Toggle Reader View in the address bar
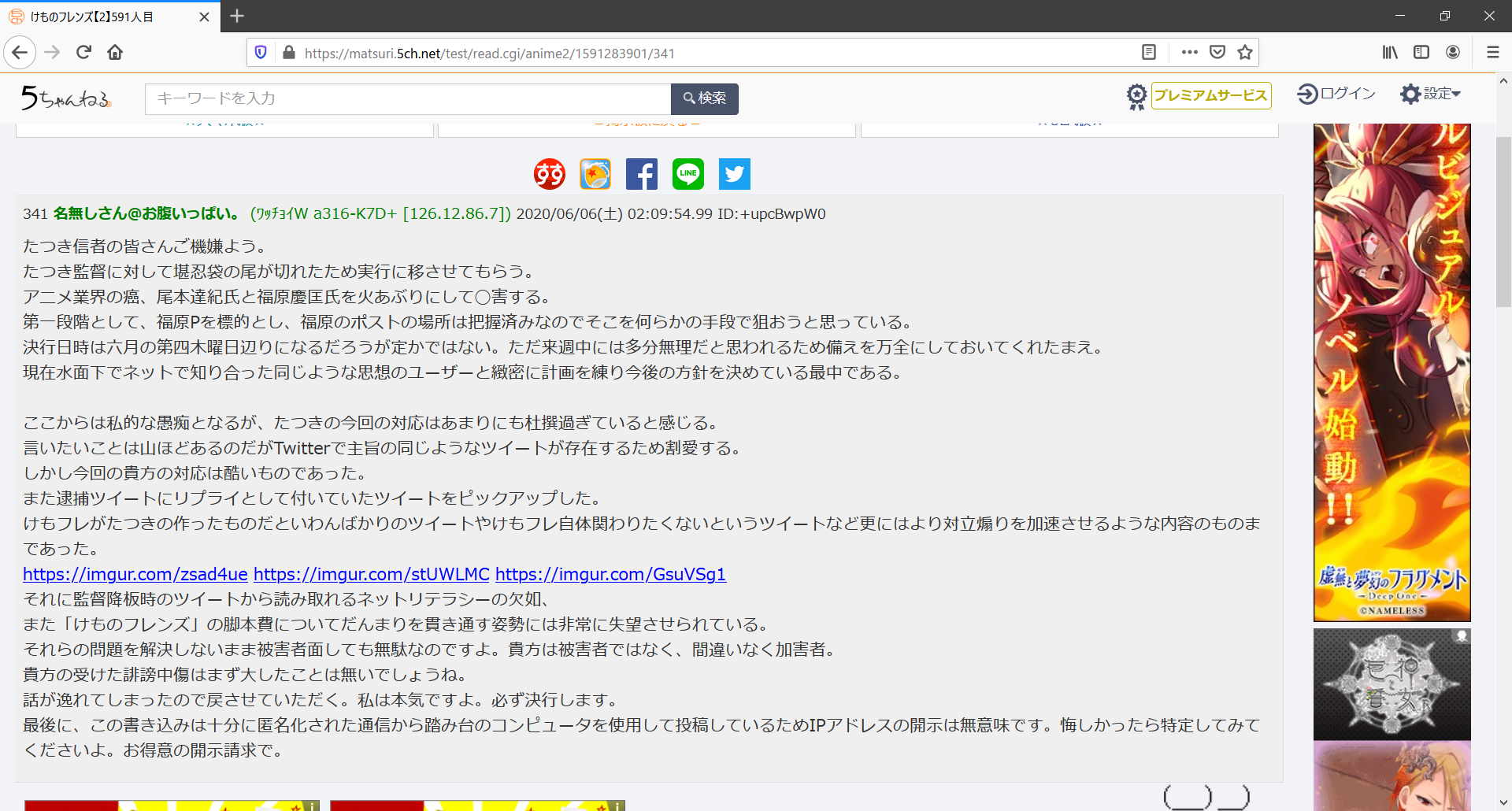The height and width of the screenshot is (811, 1512). click(1149, 53)
